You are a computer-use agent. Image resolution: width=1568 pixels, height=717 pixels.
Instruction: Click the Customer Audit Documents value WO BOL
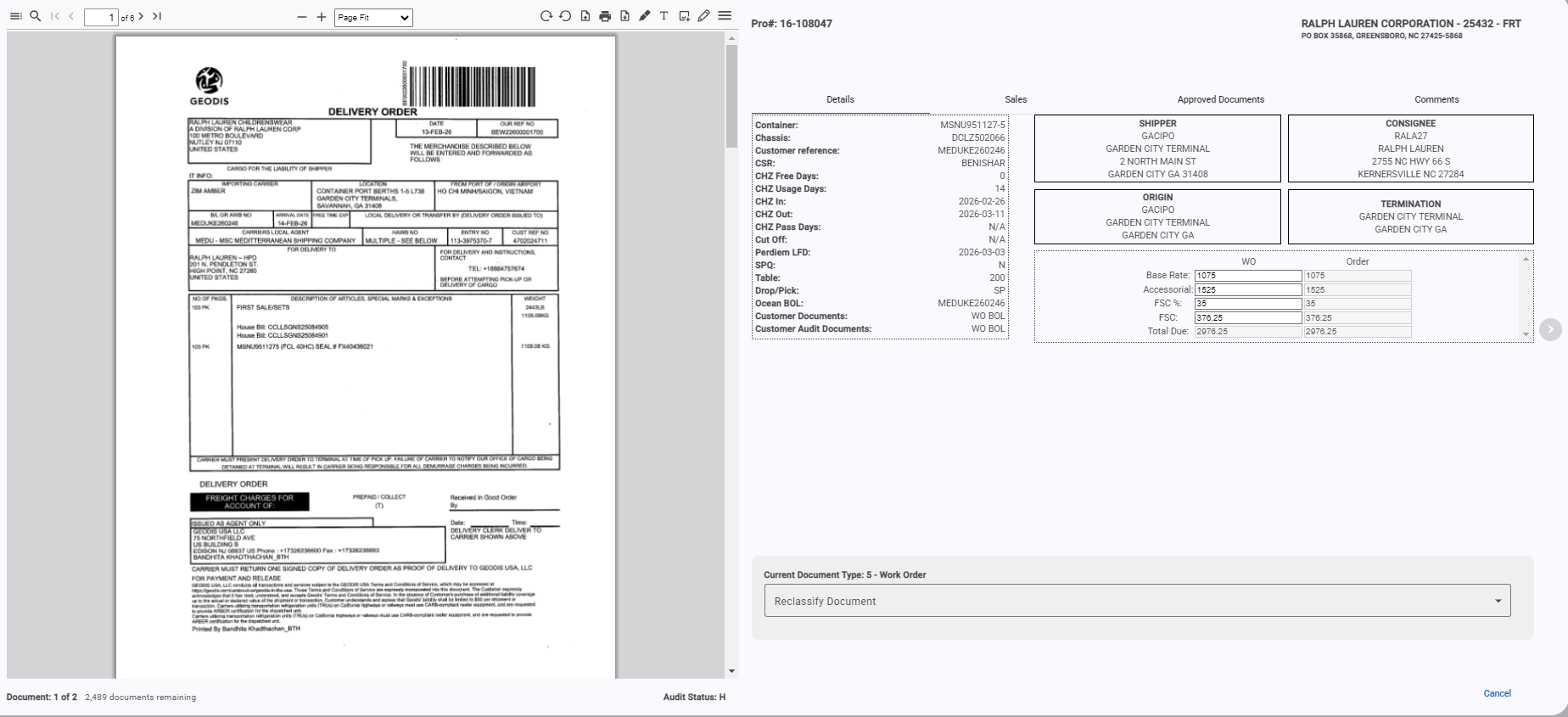pos(988,329)
